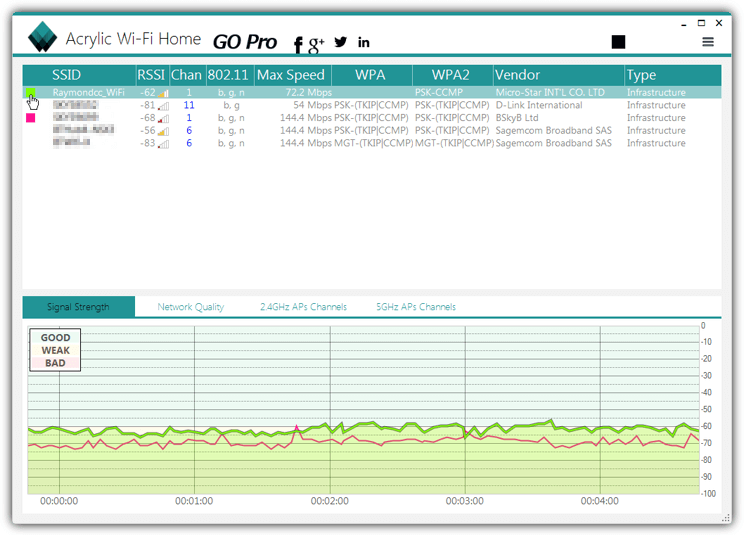Image resolution: width=744 pixels, height=535 pixels.
Task: Click the 72.2 Mbps speed cell
Action: [x=308, y=92]
